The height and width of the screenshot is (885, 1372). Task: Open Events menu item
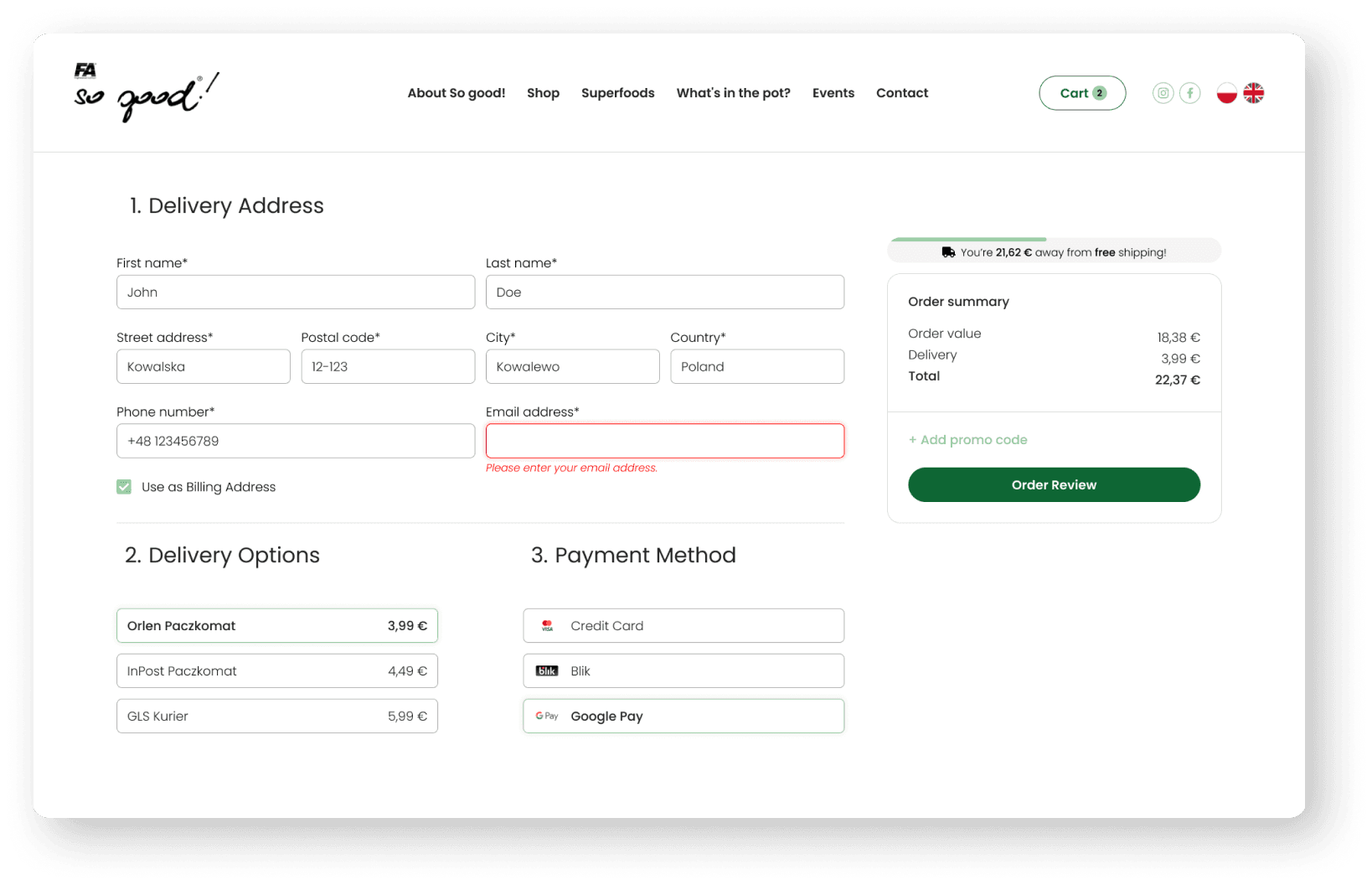(x=833, y=93)
